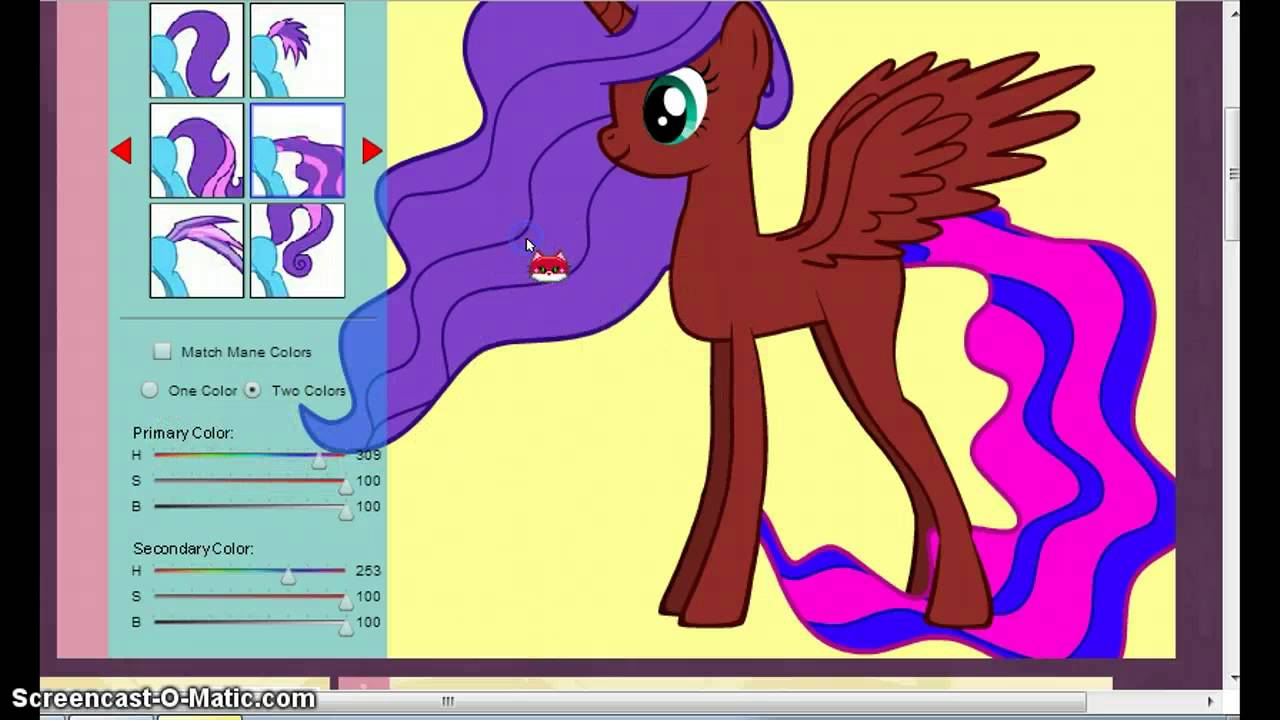Click the secondary hue value 253
The width and height of the screenshot is (1280, 720).
pos(368,571)
